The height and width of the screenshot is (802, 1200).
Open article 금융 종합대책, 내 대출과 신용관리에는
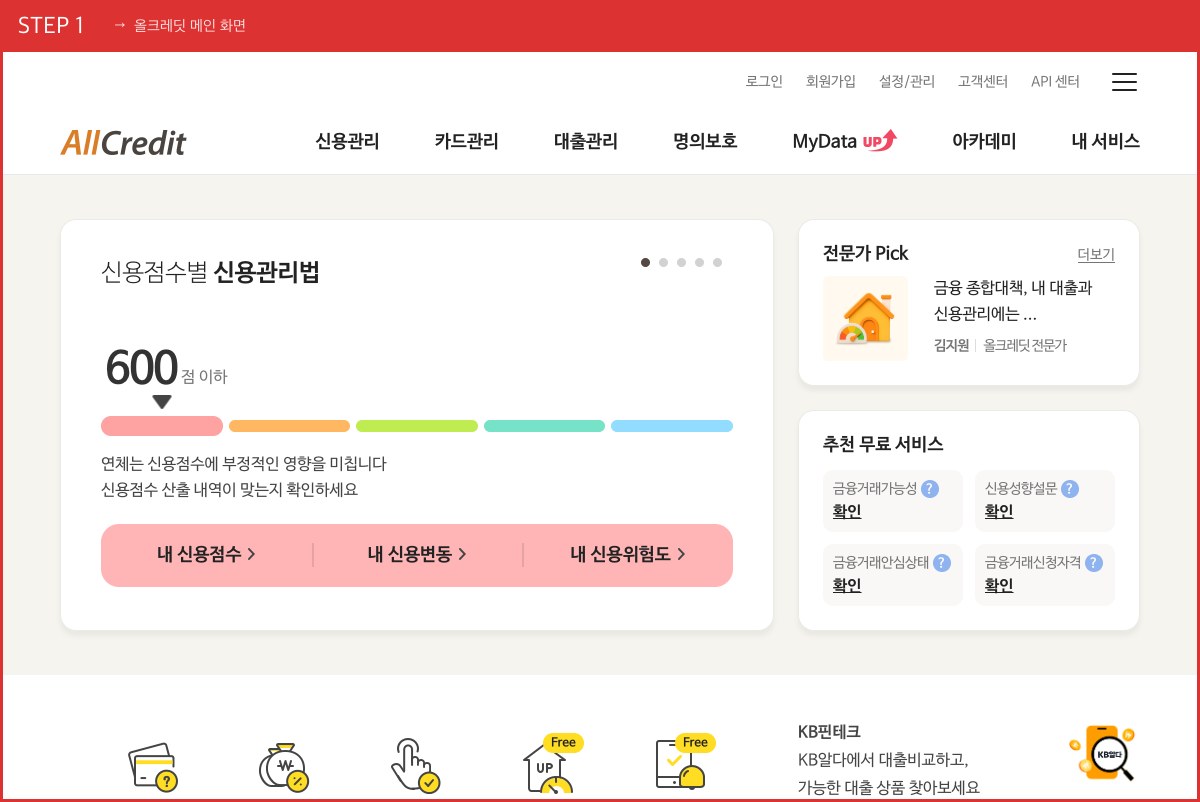click(1013, 301)
